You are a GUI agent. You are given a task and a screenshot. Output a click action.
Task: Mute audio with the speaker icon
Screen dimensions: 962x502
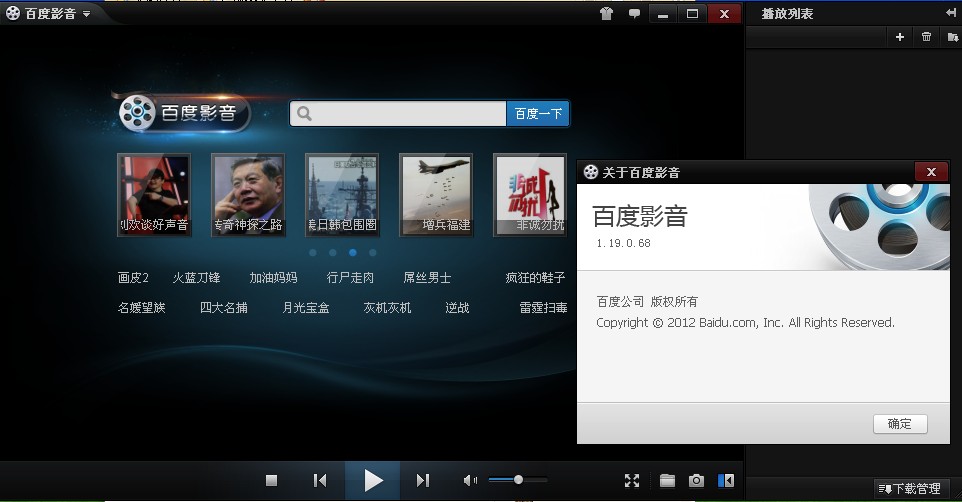(x=470, y=481)
